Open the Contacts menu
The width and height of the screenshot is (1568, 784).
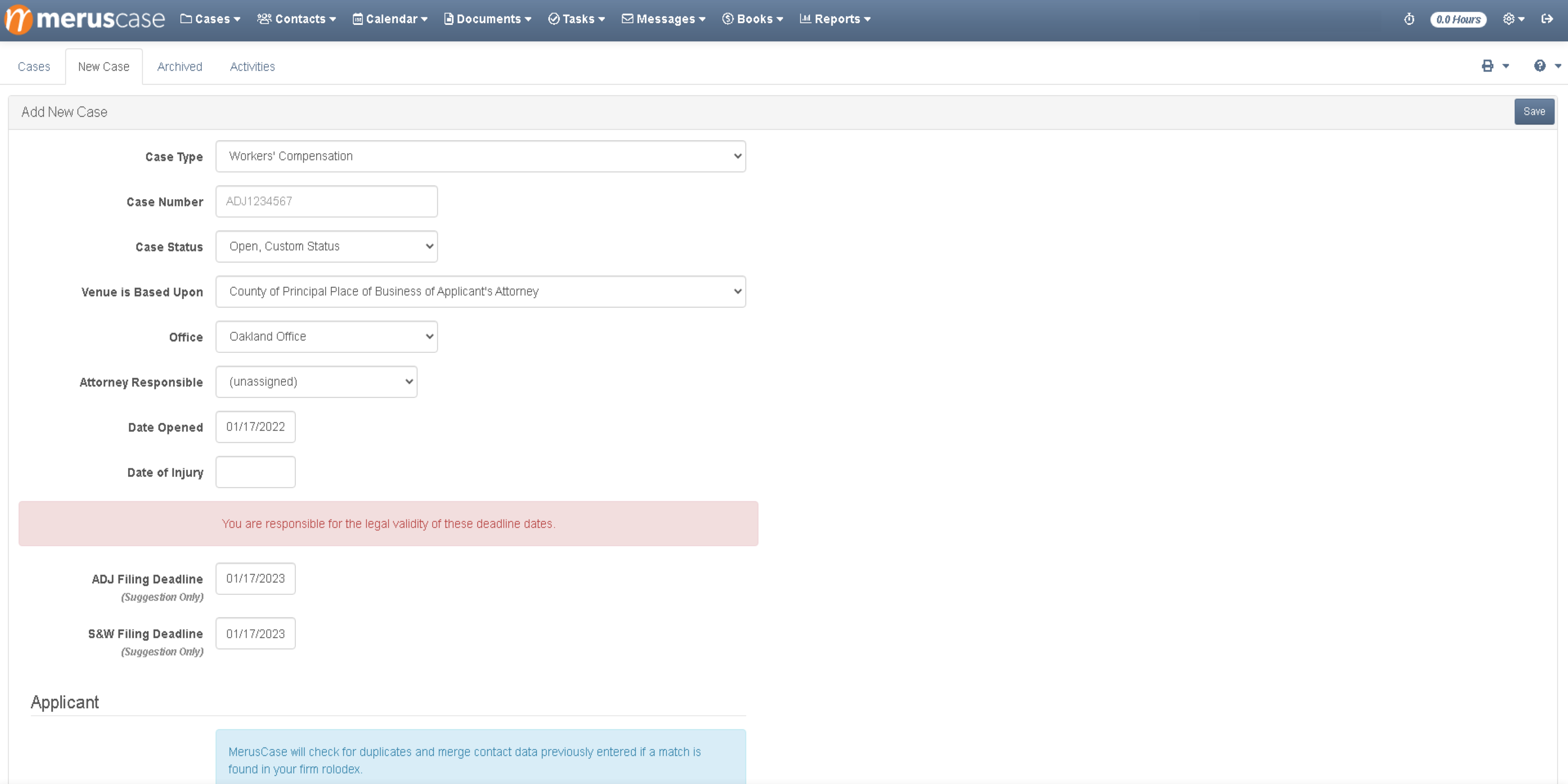[x=296, y=19]
